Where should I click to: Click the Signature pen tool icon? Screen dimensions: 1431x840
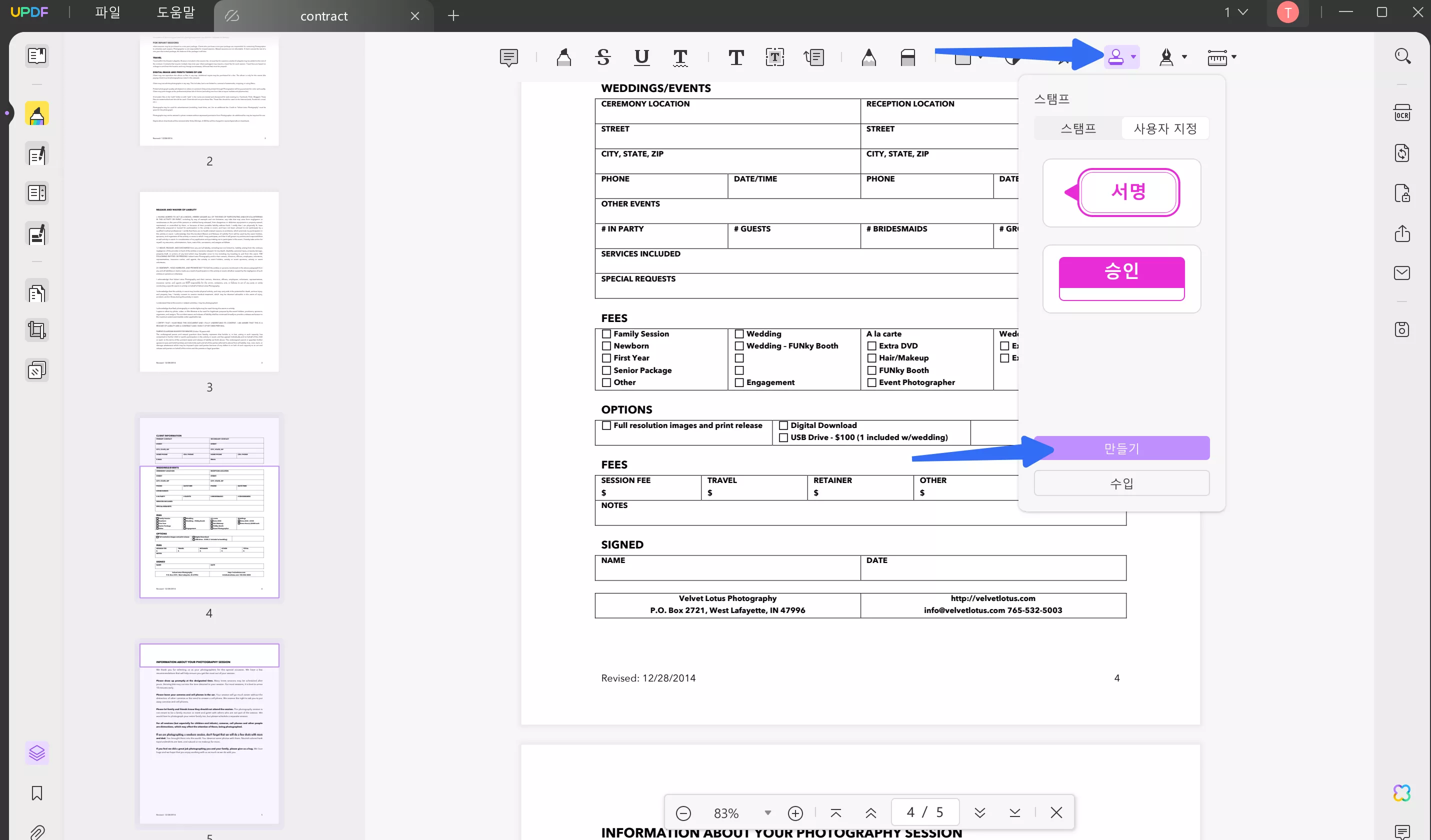pyautogui.click(x=1166, y=57)
